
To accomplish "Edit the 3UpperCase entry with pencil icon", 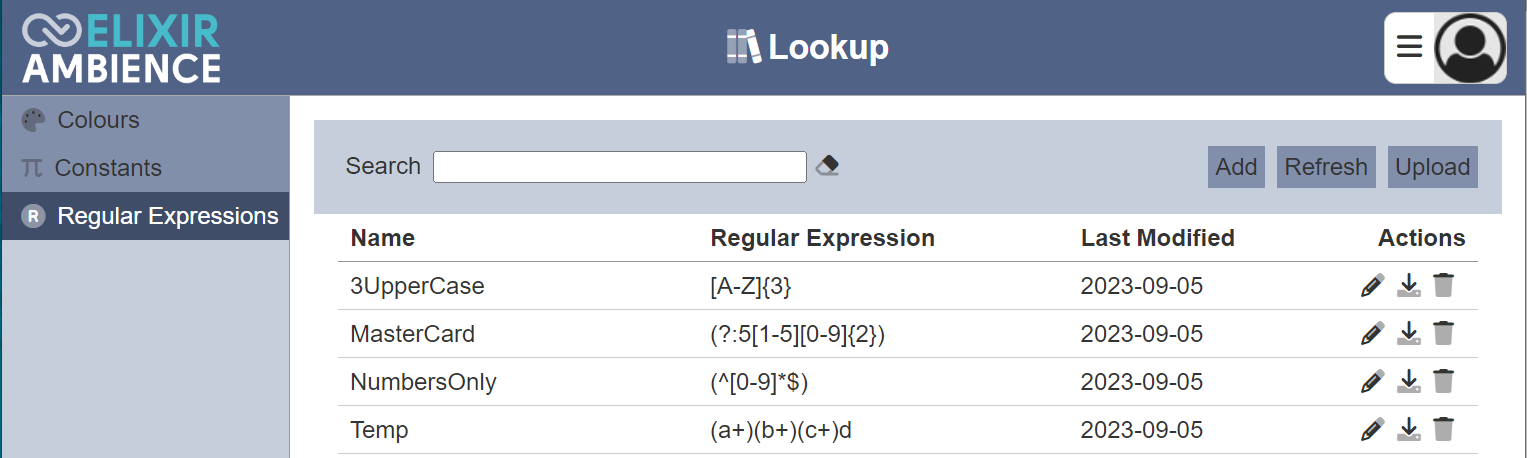I will (x=1373, y=286).
